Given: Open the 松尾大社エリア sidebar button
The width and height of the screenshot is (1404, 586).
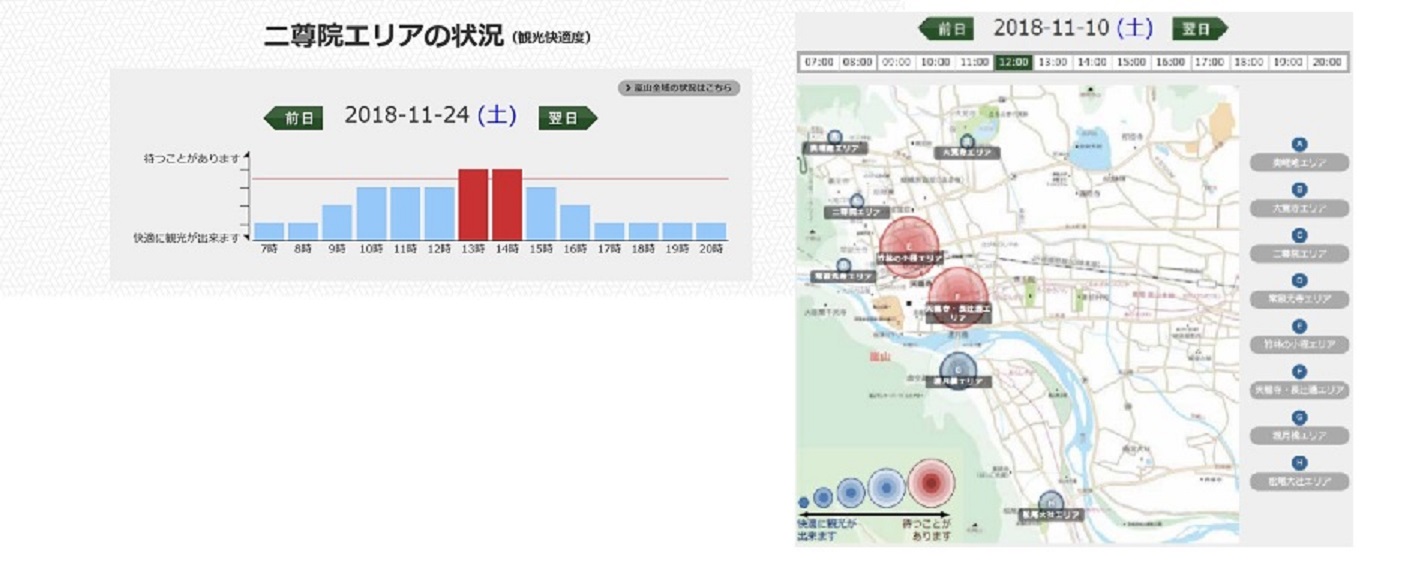Looking at the screenshot, I should 1299,481.
